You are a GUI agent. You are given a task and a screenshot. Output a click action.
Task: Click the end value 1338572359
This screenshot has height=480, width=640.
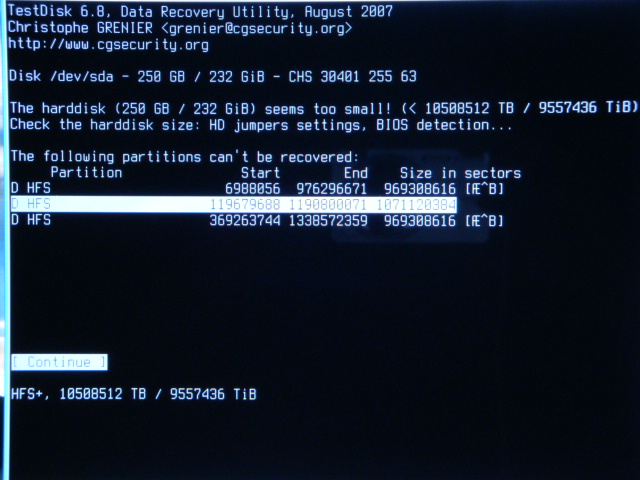[x=328, y=220]
